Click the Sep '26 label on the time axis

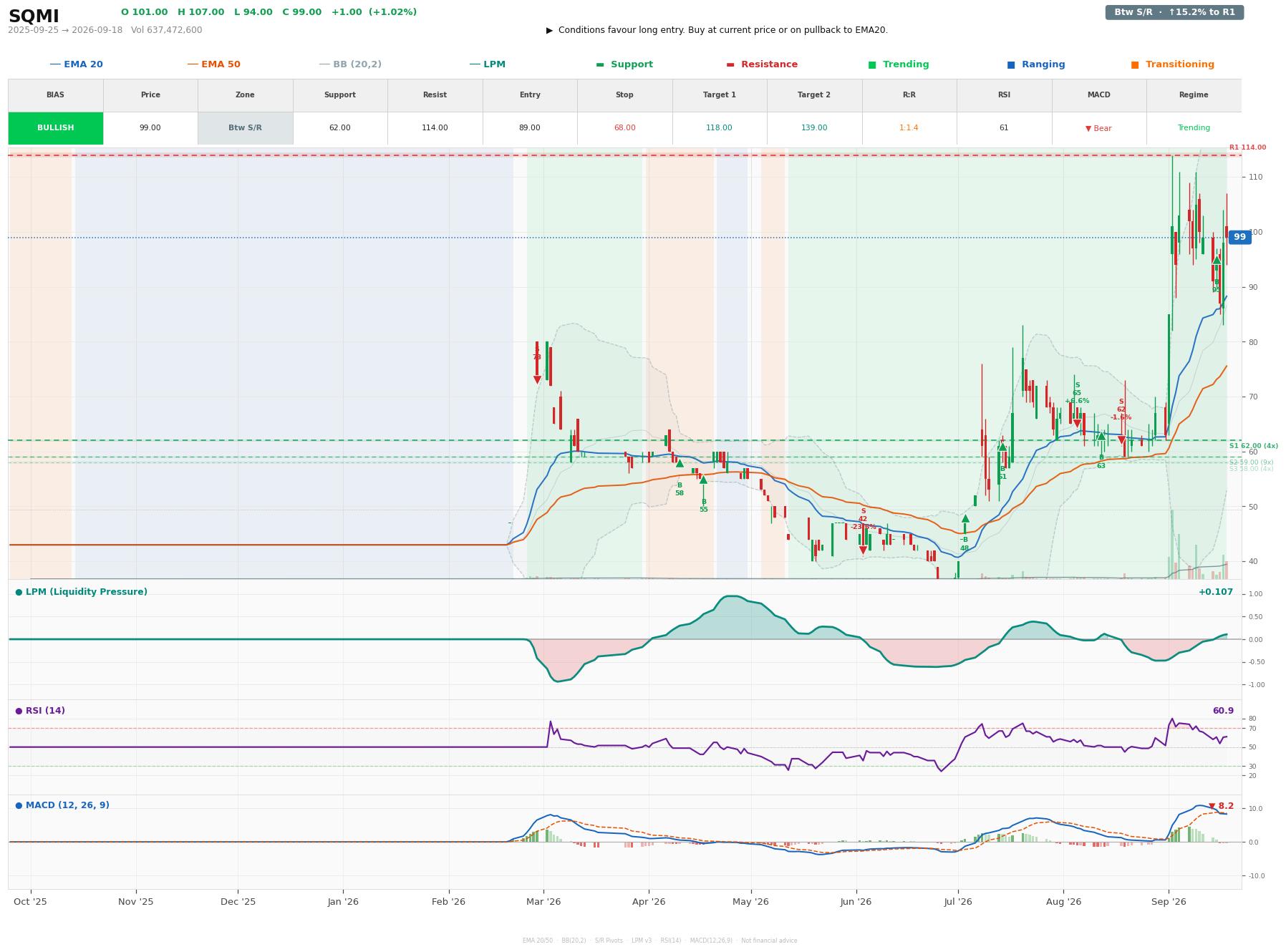point(1169,902)
